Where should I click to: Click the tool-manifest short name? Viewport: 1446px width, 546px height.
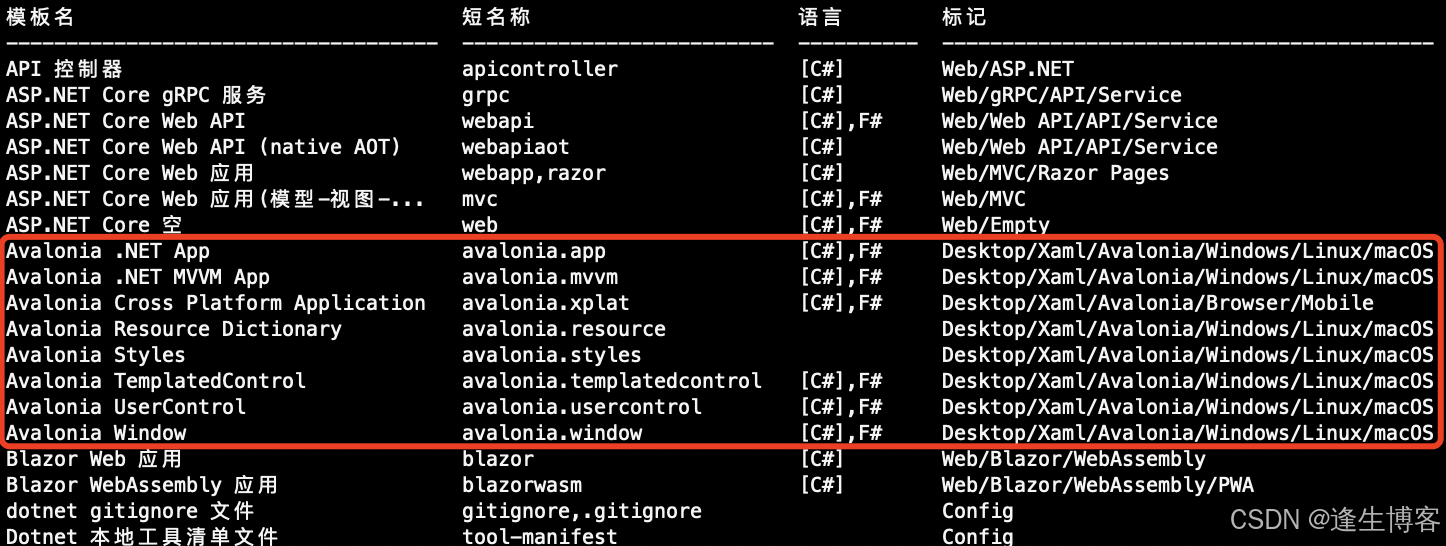(540, 536)
